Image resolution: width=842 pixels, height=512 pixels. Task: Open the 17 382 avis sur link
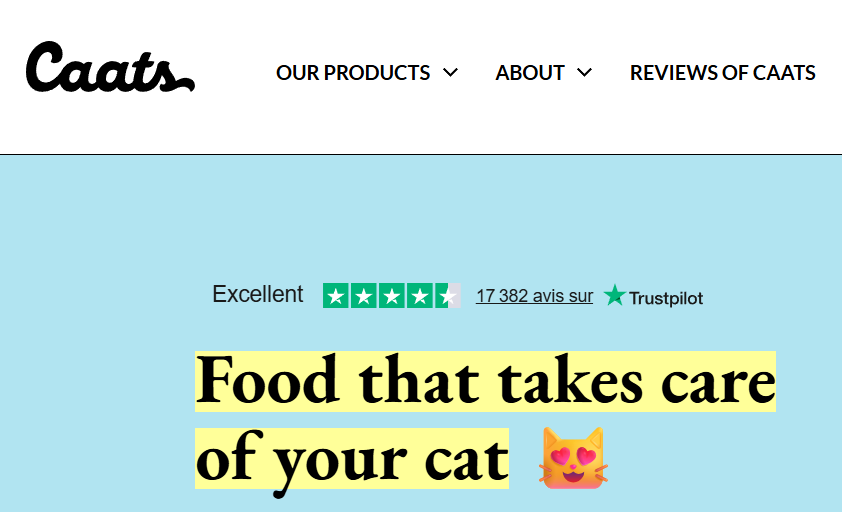click(534, 296)
